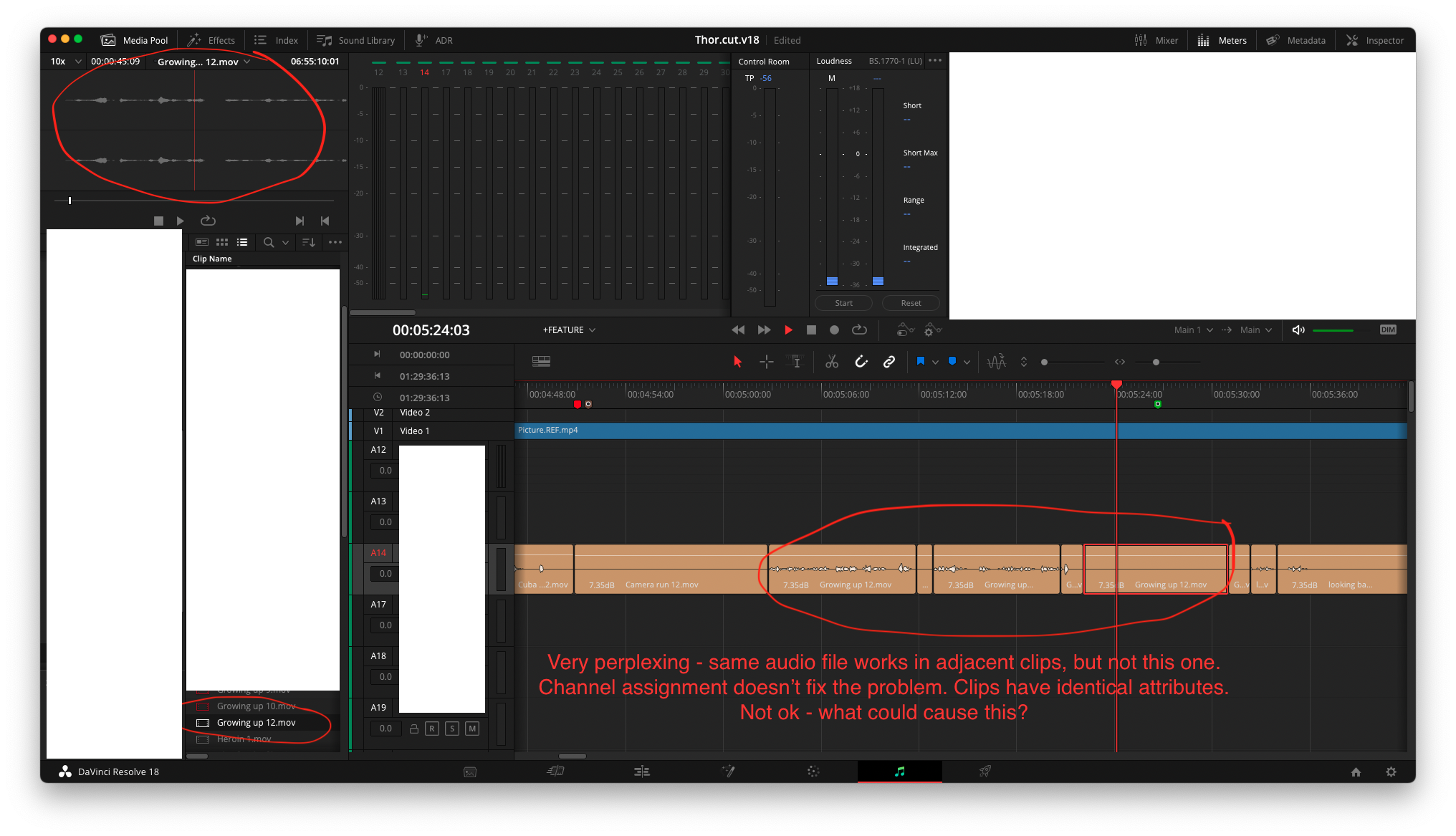Toggle the Meters panel
1456x836 pixels.
(x=1222, y=40)
